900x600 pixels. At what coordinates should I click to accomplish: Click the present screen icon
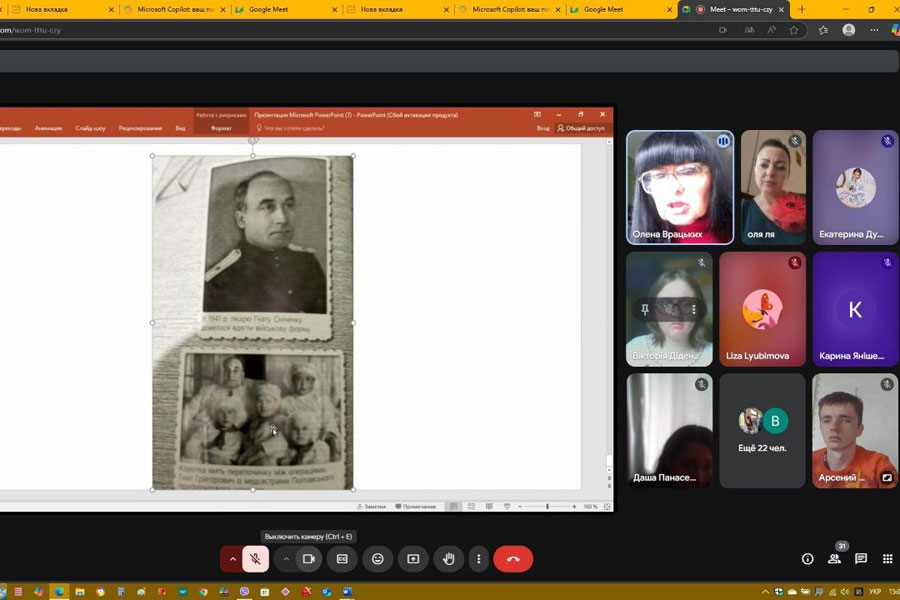point(412,559)
